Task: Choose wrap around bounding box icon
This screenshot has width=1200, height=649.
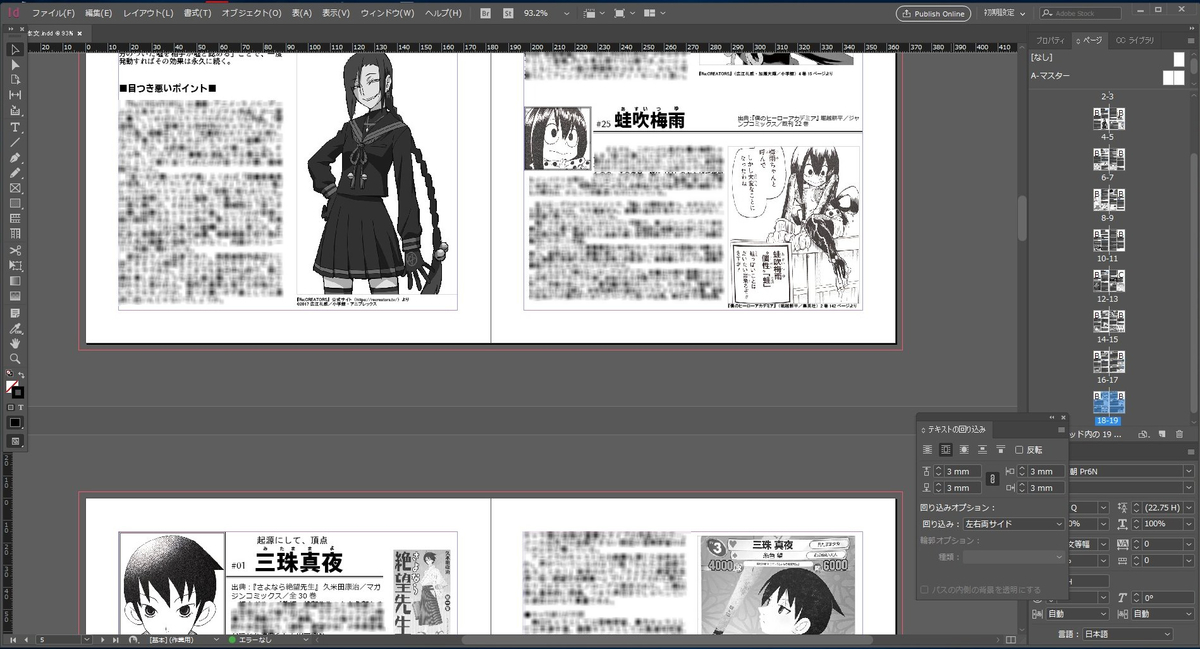Action: [x=945, y=450]
